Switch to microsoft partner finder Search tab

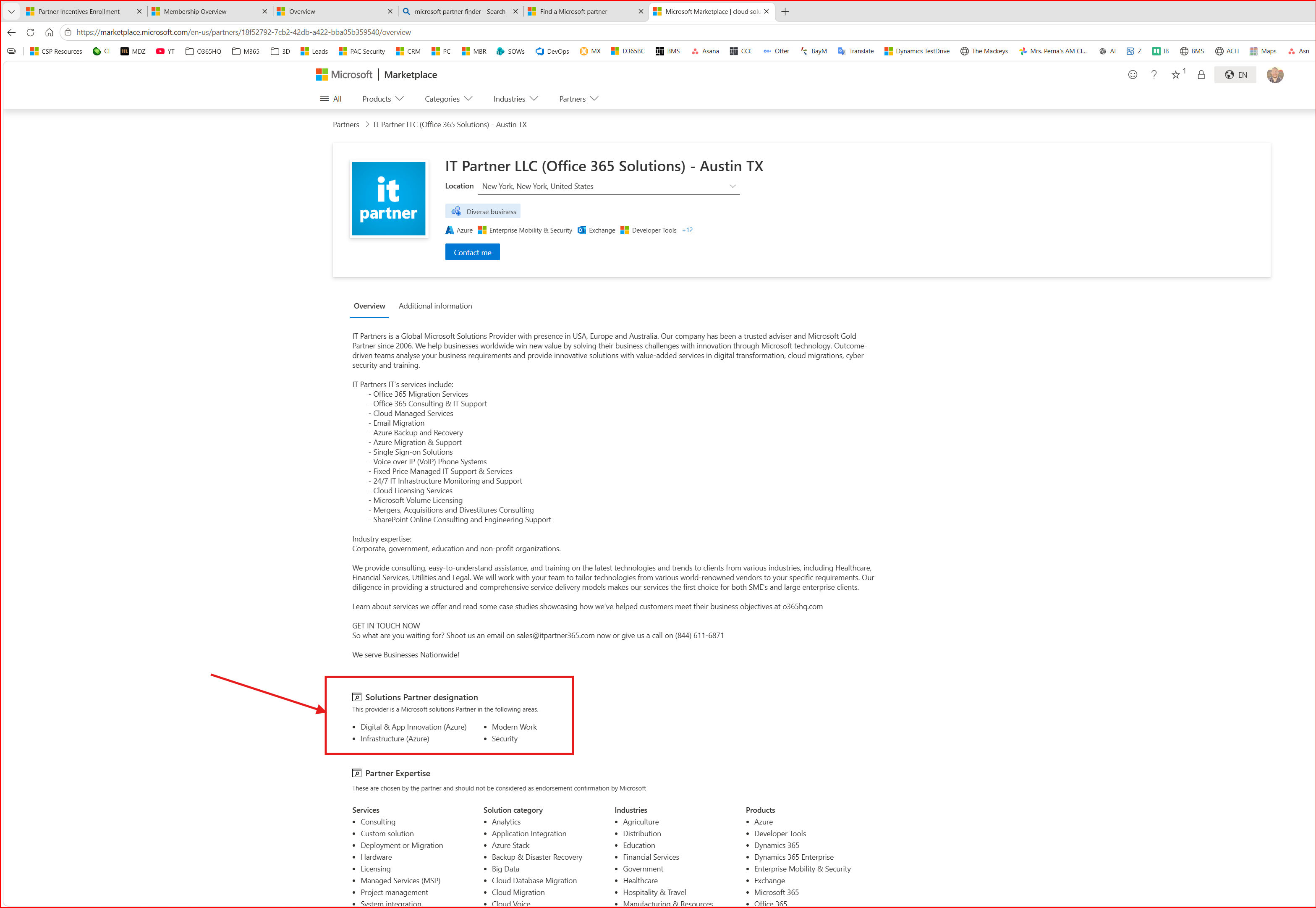(460, 11)
